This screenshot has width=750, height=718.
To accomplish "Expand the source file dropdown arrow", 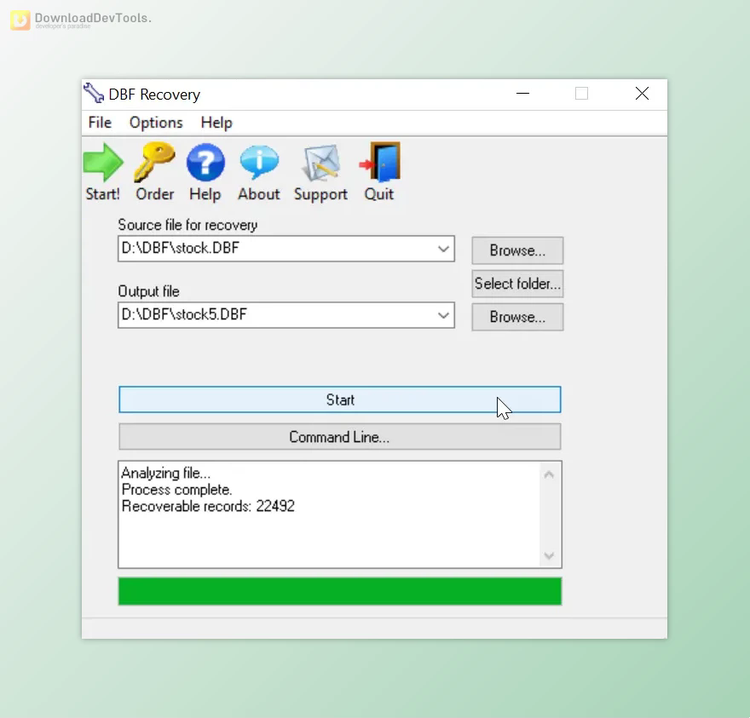I will click(x=443, y=249).
